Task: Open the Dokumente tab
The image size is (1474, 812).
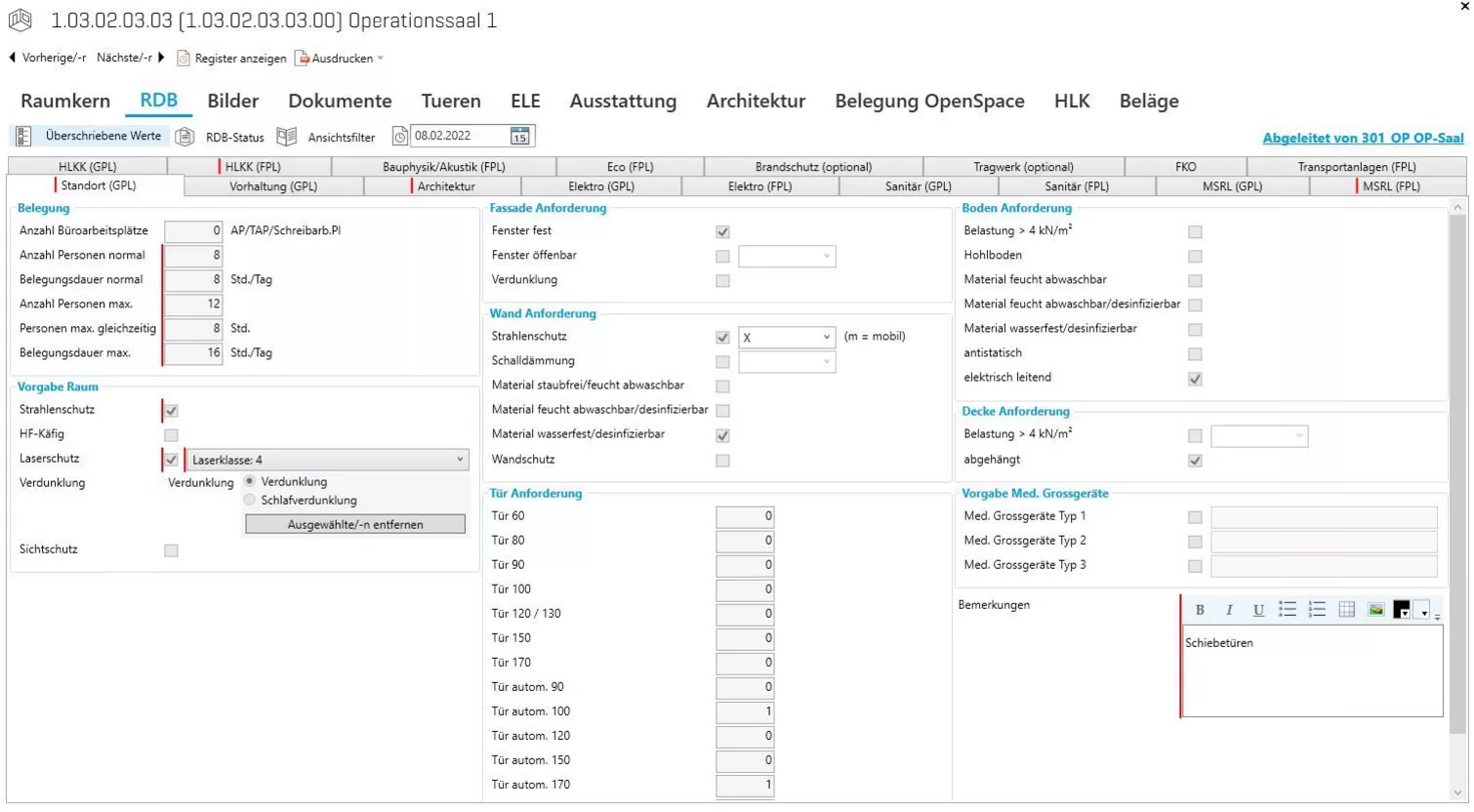Action: point(340,101)
